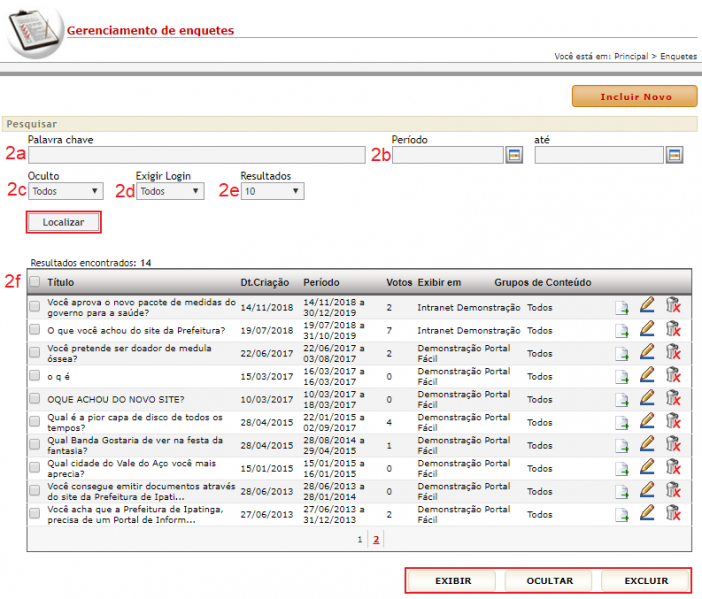Check the 'OQUE ACHOU DO NOVO SITE?' row checkbox
The image size is (702, 599).
pos(34,398)
